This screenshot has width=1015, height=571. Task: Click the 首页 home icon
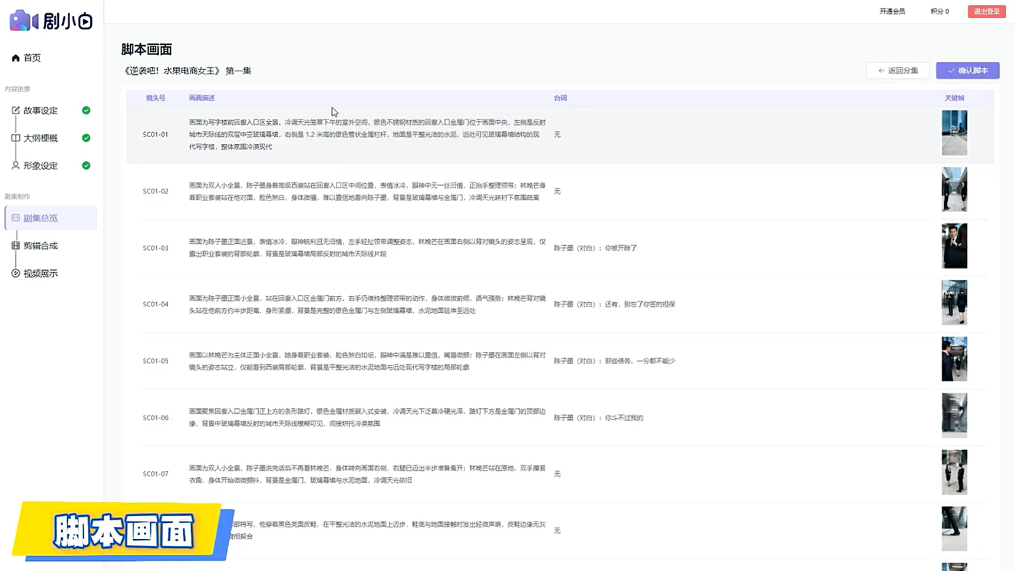tap(15, 58)
